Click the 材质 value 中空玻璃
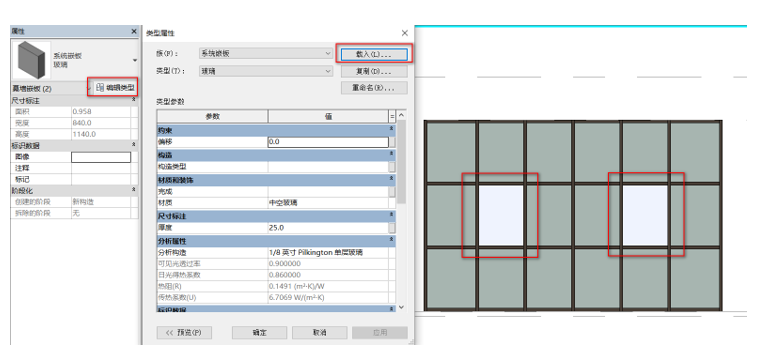 [x=328, y=203]
